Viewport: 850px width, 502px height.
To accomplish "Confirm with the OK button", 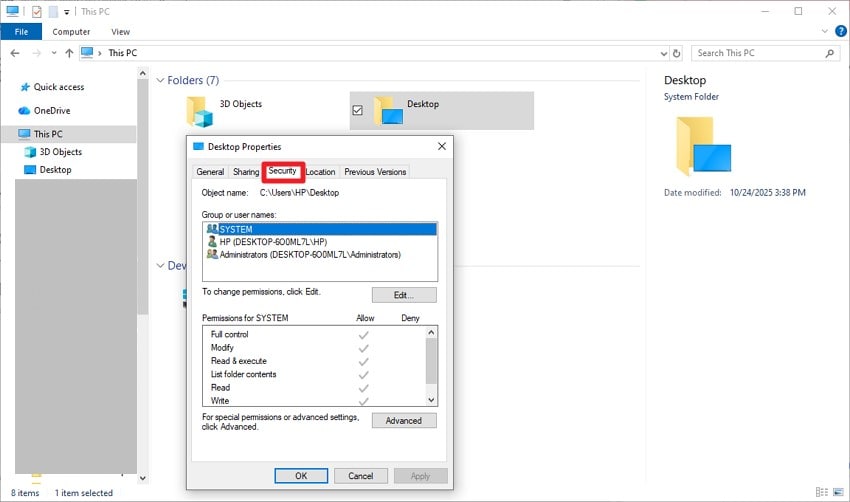I will [x=301, y=476].
